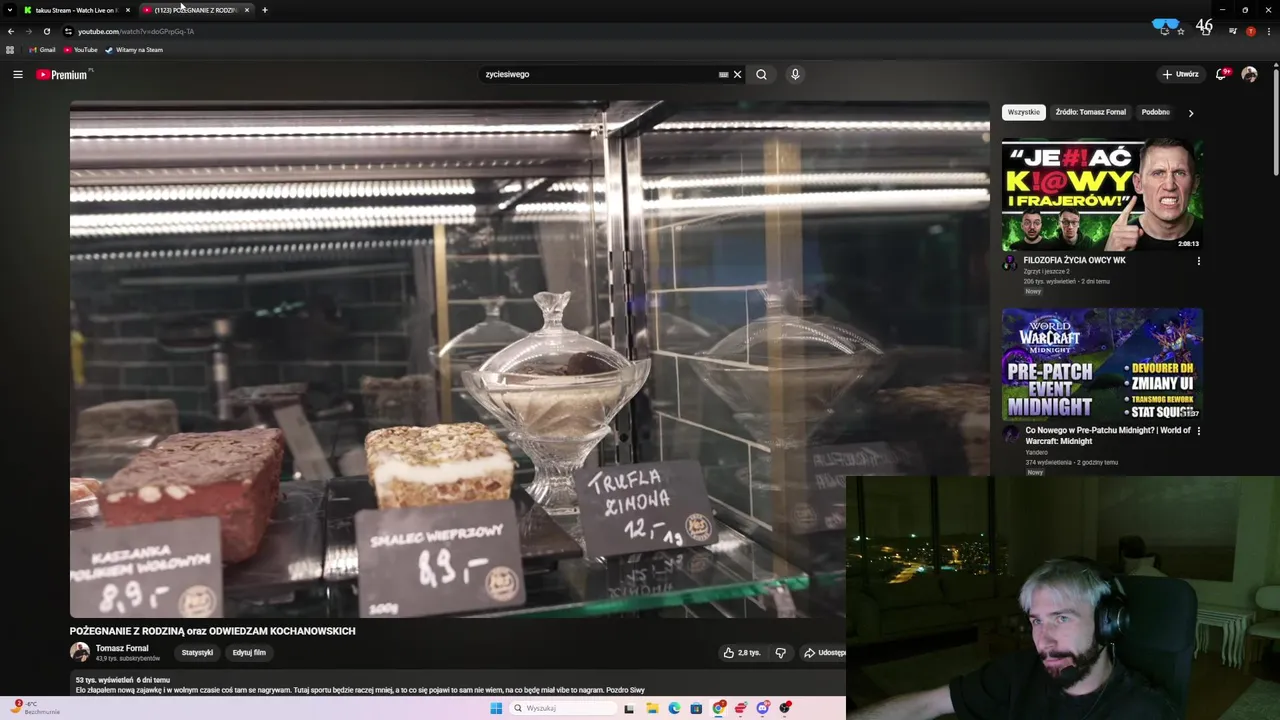Open options for Pre-Patchu Midnight video
The height and width of the screenshot is (720, 1280).
1198,431
